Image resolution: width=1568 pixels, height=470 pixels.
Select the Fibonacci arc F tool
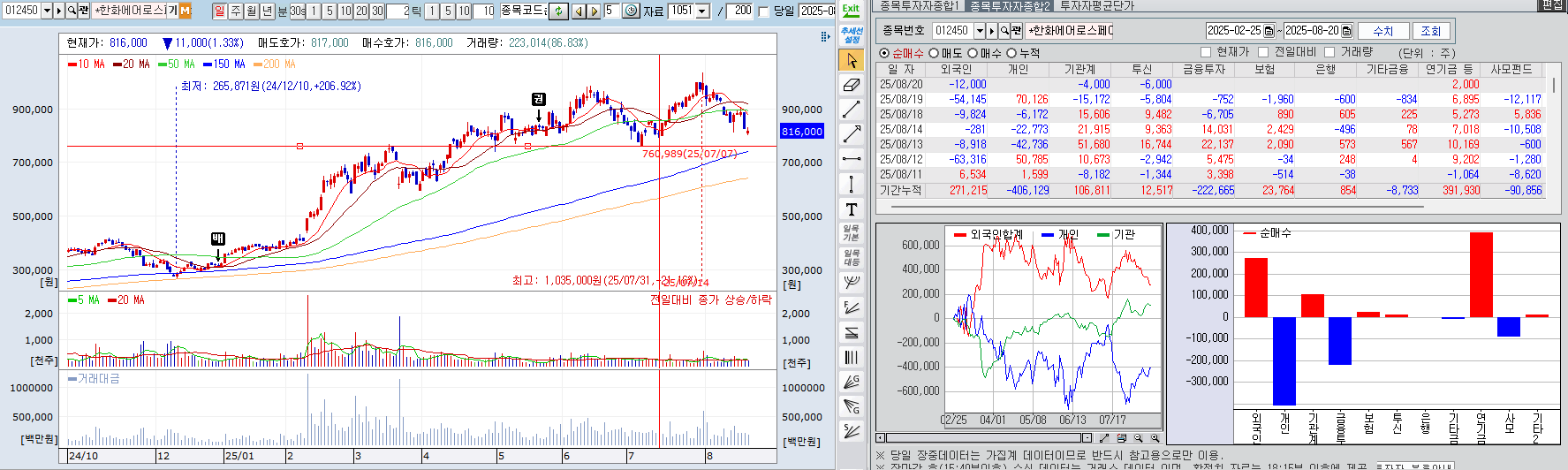(851, 307)
